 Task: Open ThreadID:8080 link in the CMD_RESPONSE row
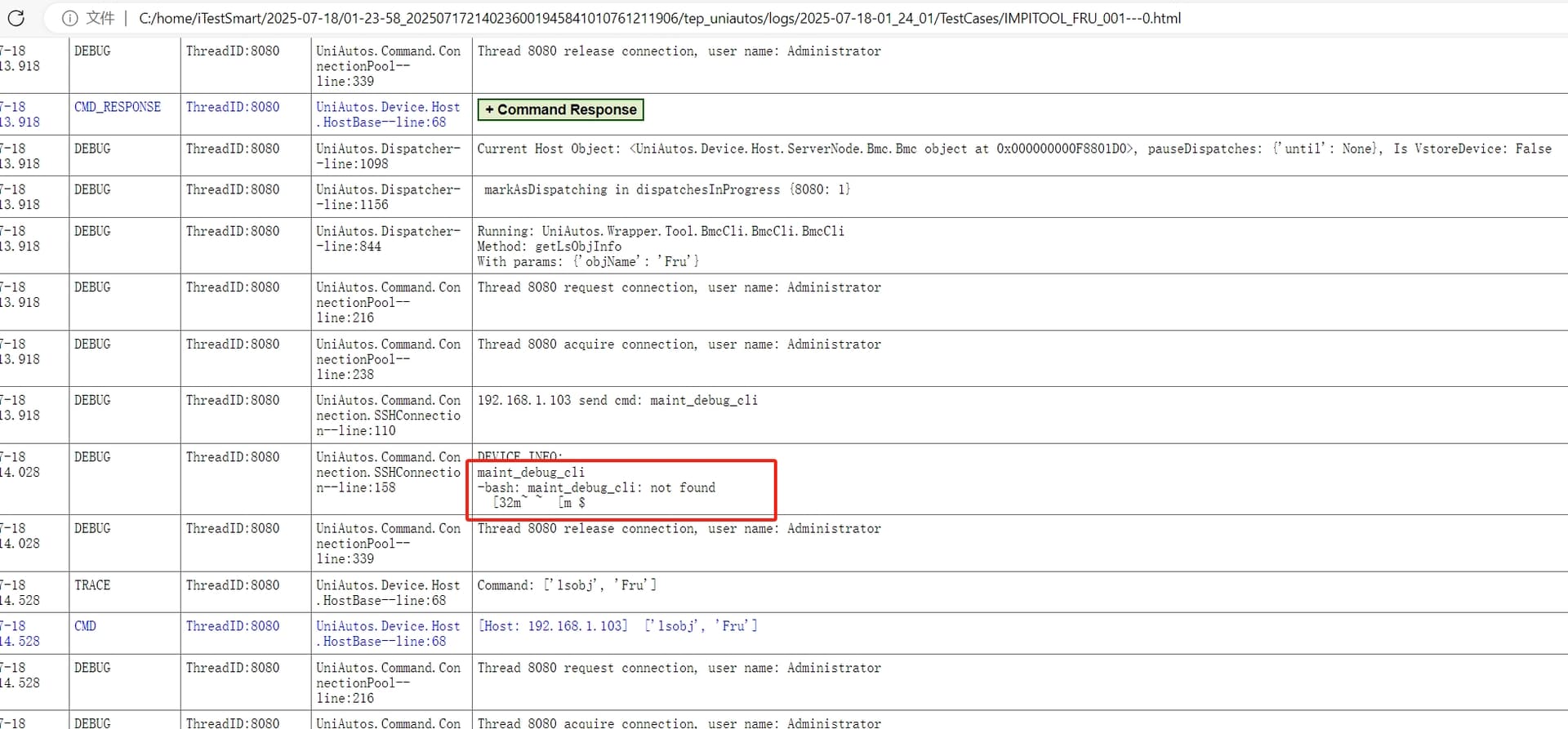click(232, 107)
